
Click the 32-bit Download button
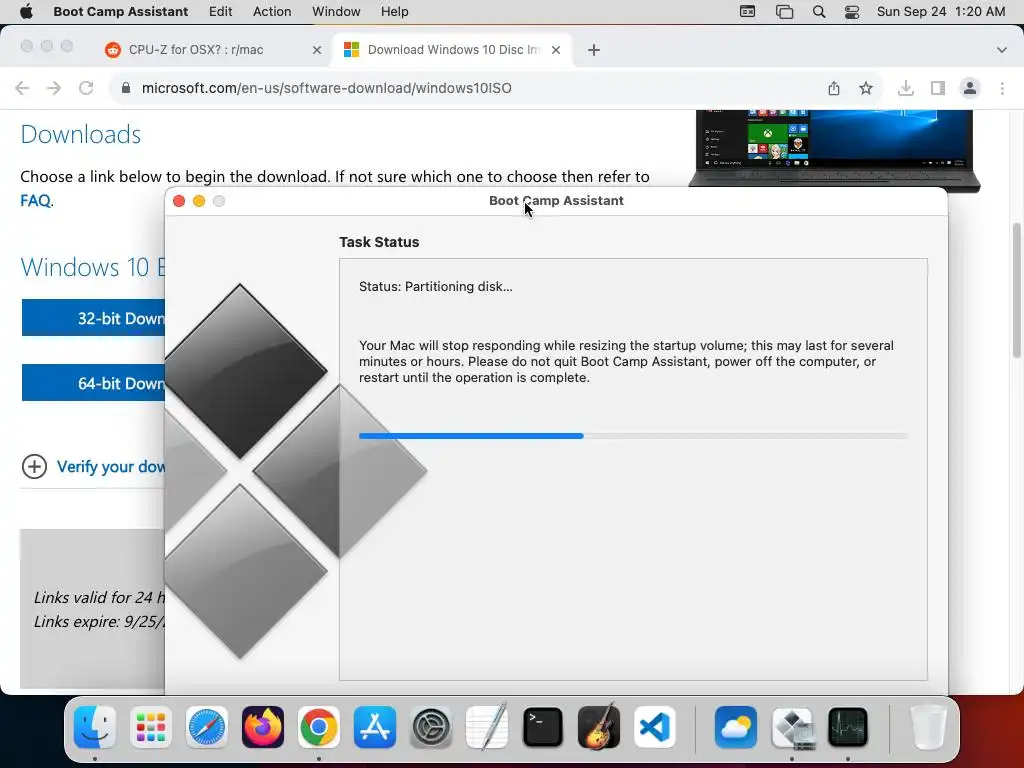click(x=93, y=318)
